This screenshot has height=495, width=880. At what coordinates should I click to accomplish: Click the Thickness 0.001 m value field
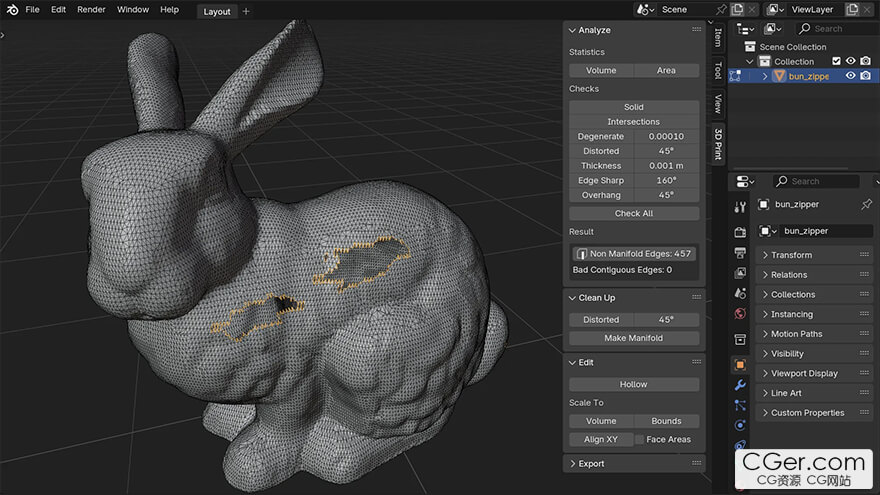point(666,166)
